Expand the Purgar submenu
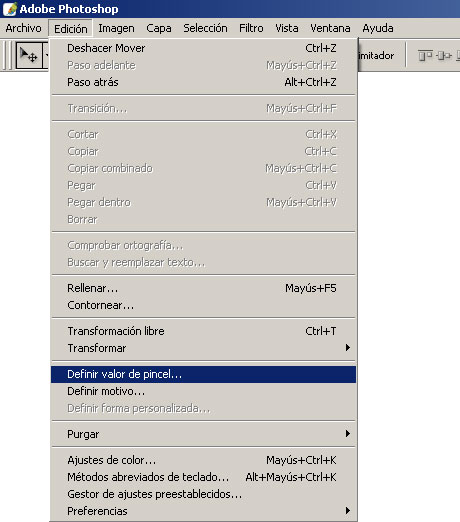Viewport: 460px width, 522px height. coord(203,434)
